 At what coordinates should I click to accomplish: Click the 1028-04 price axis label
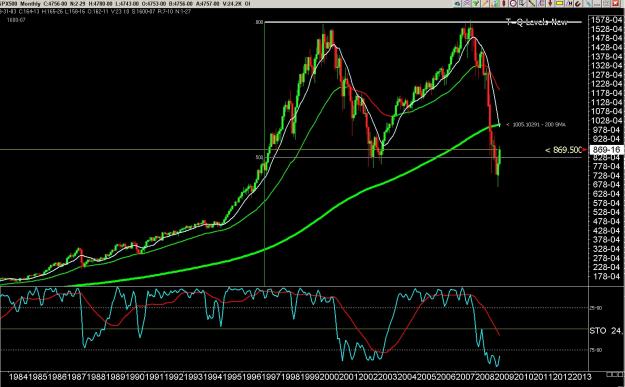(606, 121)
